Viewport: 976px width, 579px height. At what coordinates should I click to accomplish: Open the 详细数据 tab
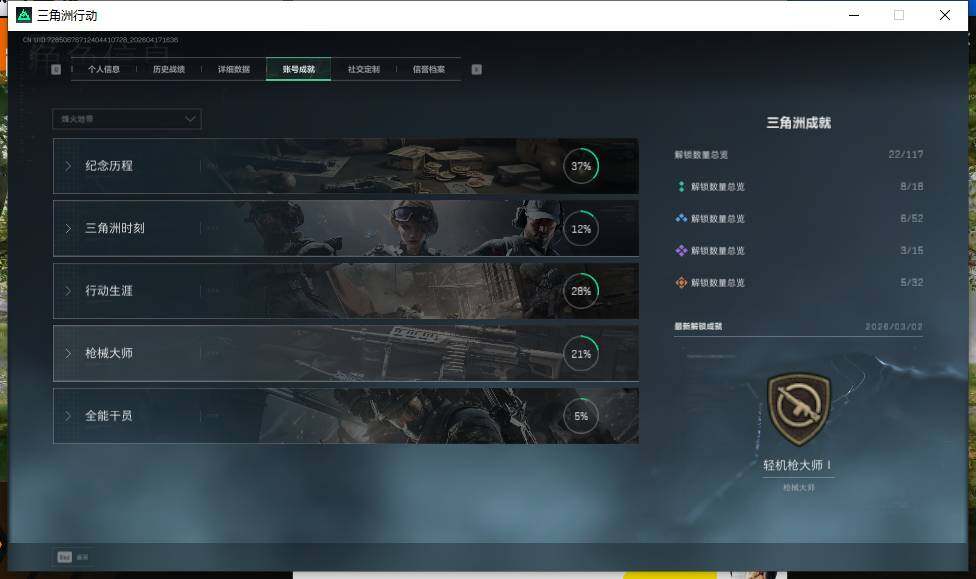pyautogui.click(x=234, y=69)
